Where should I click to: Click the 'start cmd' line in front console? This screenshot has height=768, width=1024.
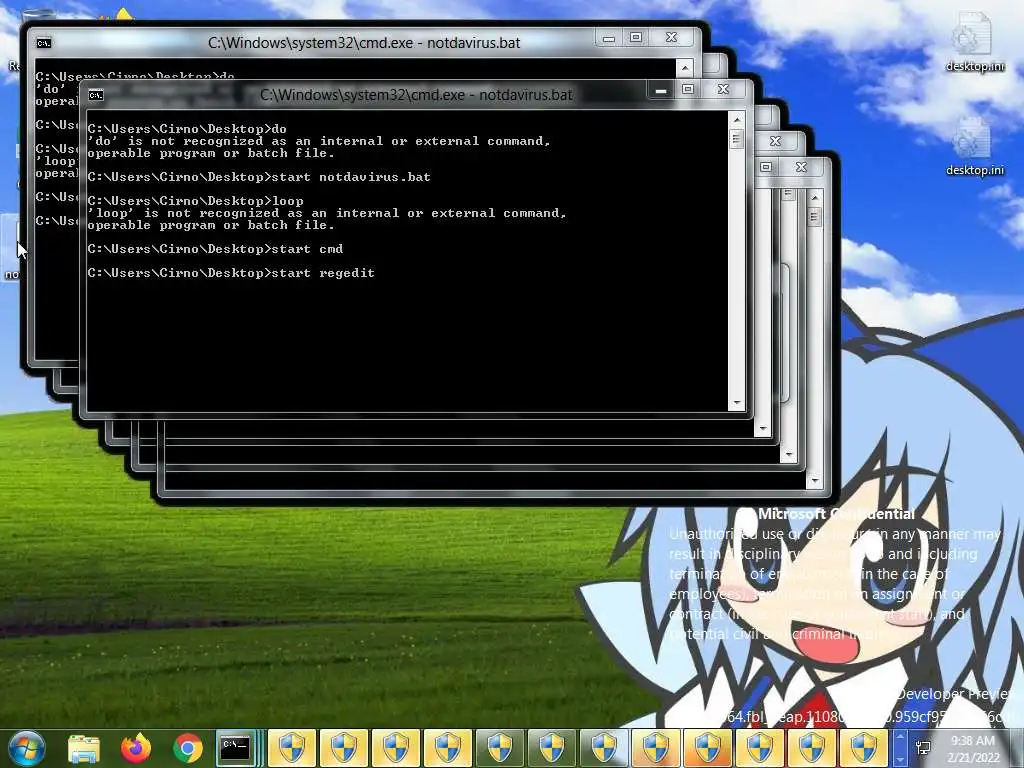(x=215, y=249)
